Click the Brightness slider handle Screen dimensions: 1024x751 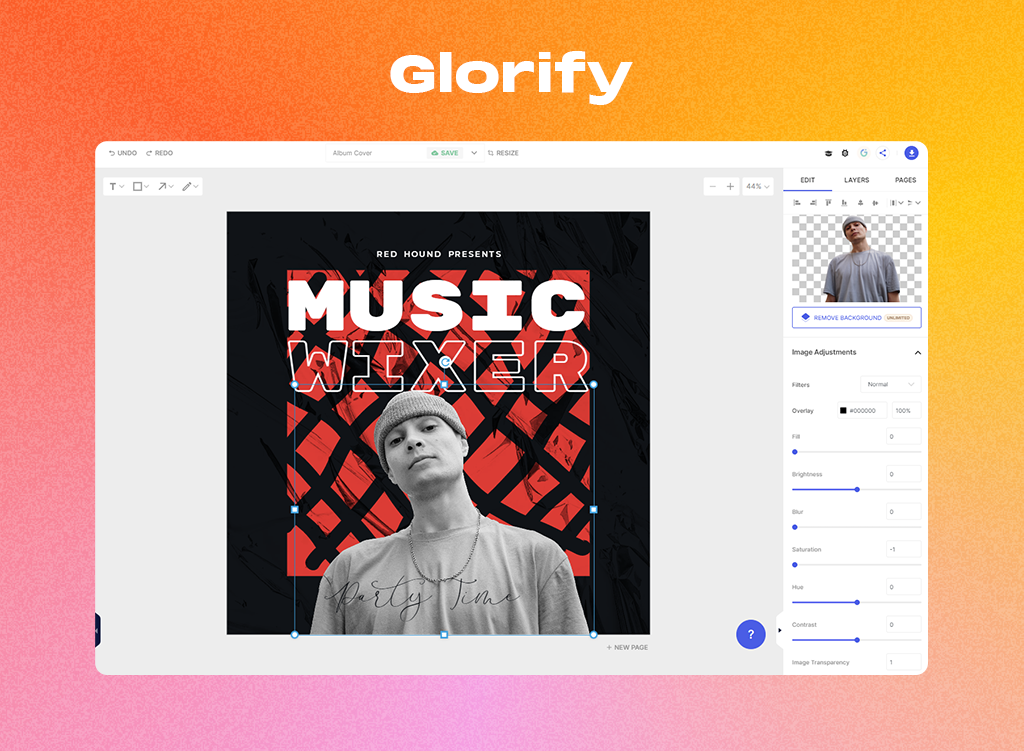pyautogui.click(x=857, y=490)
